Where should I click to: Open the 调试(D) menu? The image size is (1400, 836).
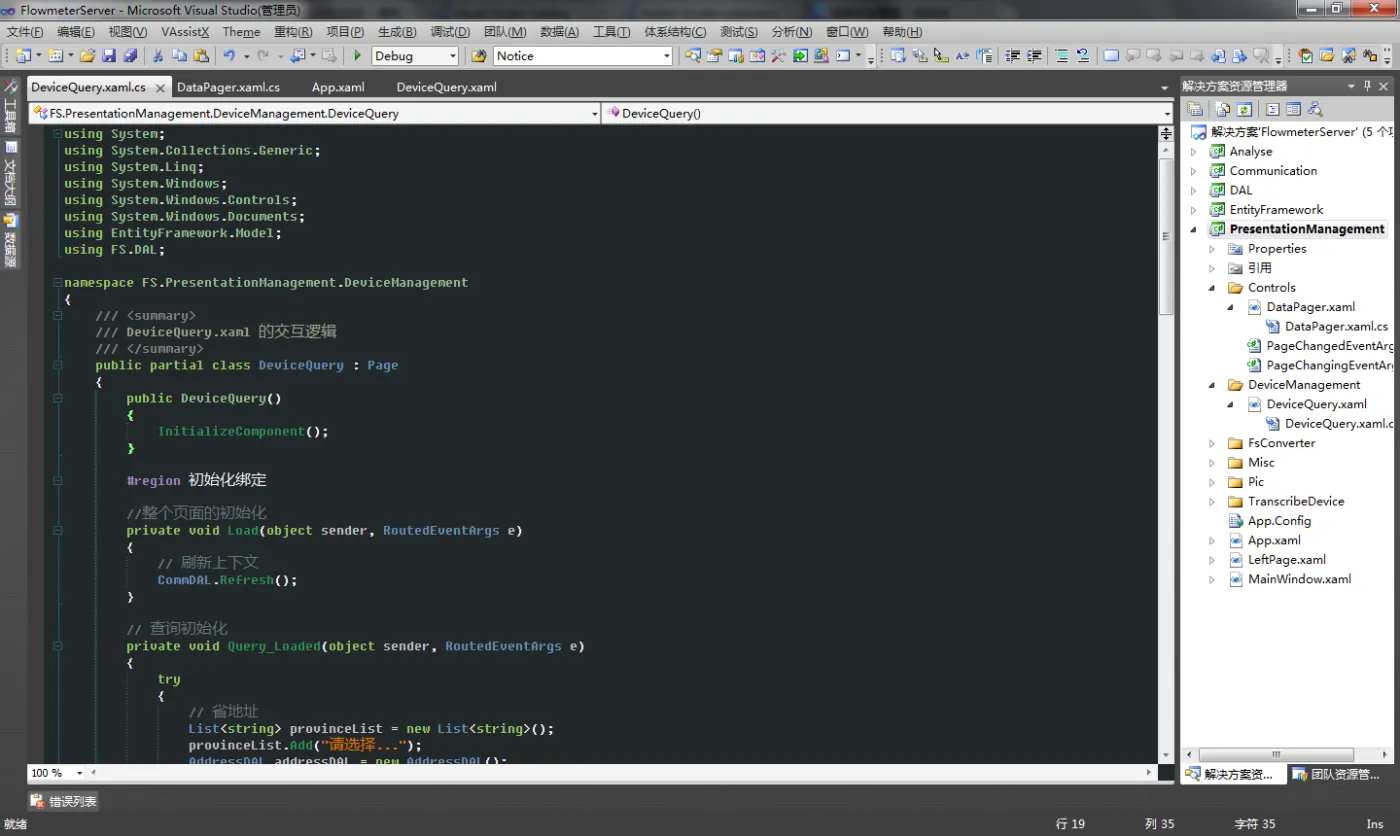(x=450, y=32)
